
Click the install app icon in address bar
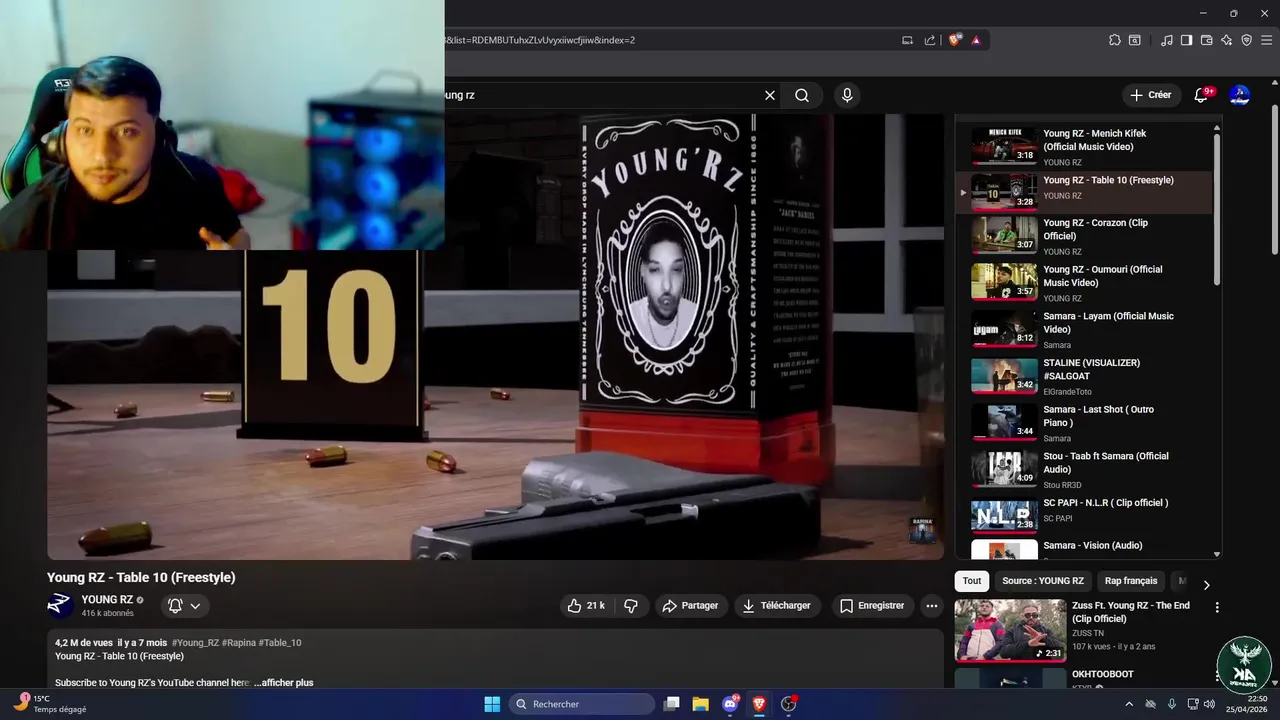click(907, 40)
